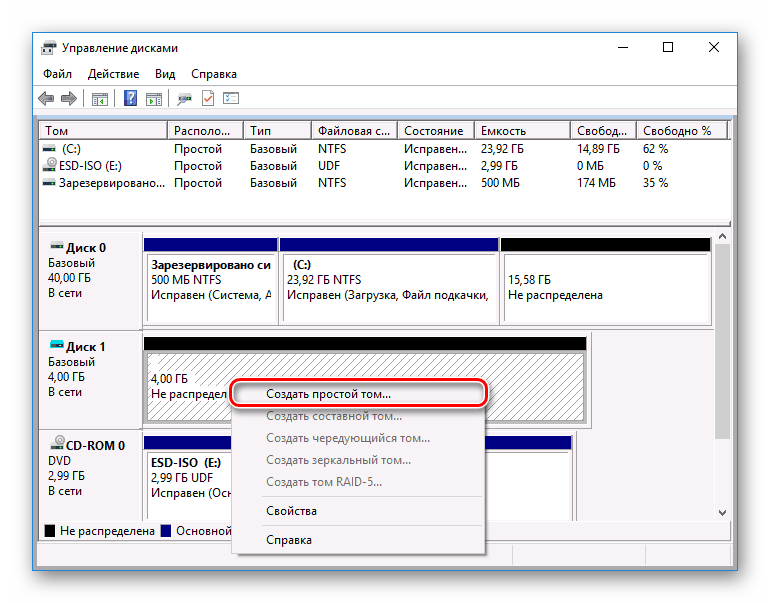The width and height of the screenshot is (770, 603).
Task: Select the ESD-ISO (E:) row in volume list
Action: [x=385, y=165]
